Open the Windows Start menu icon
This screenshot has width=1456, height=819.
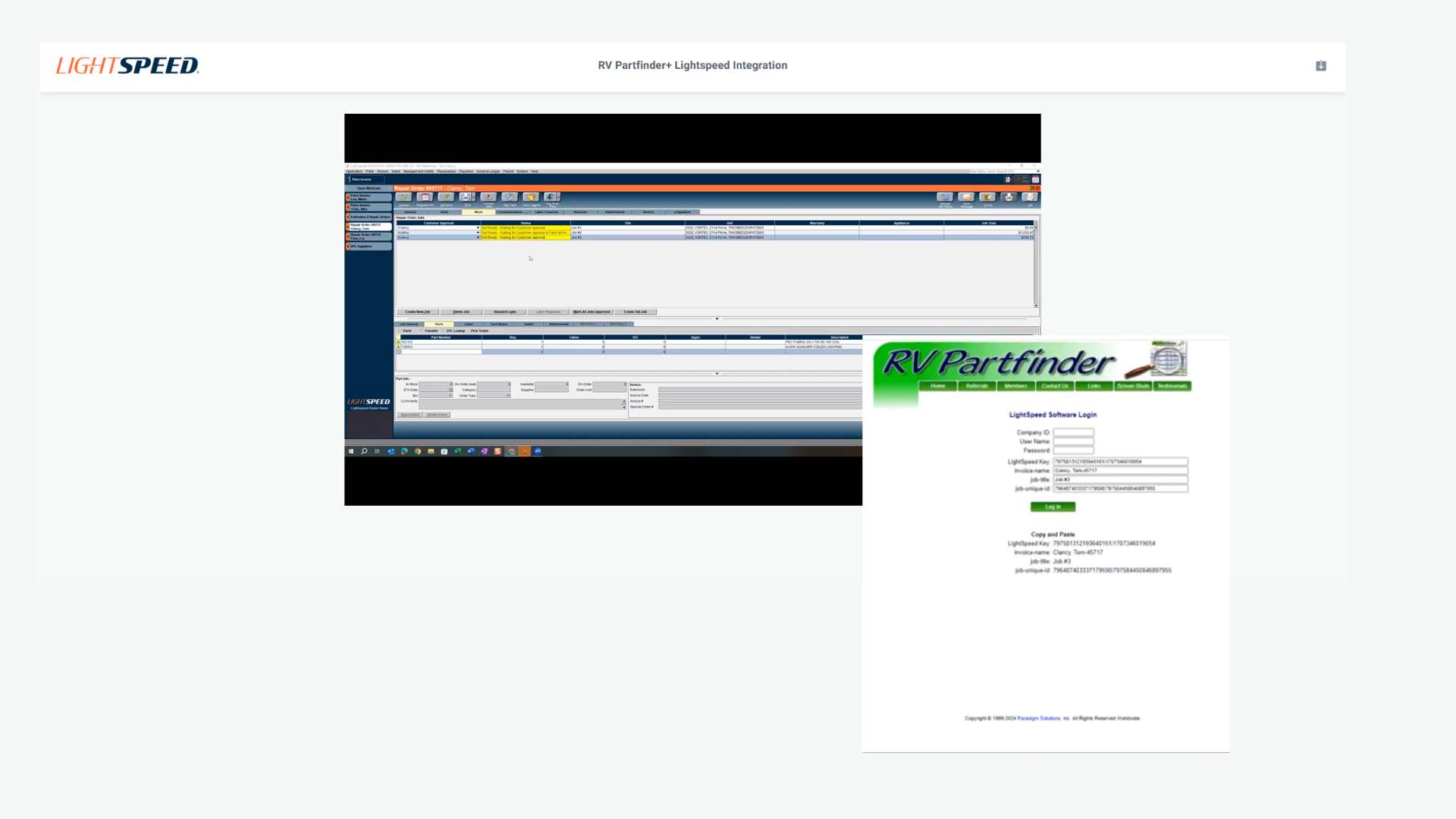point(351,451)
